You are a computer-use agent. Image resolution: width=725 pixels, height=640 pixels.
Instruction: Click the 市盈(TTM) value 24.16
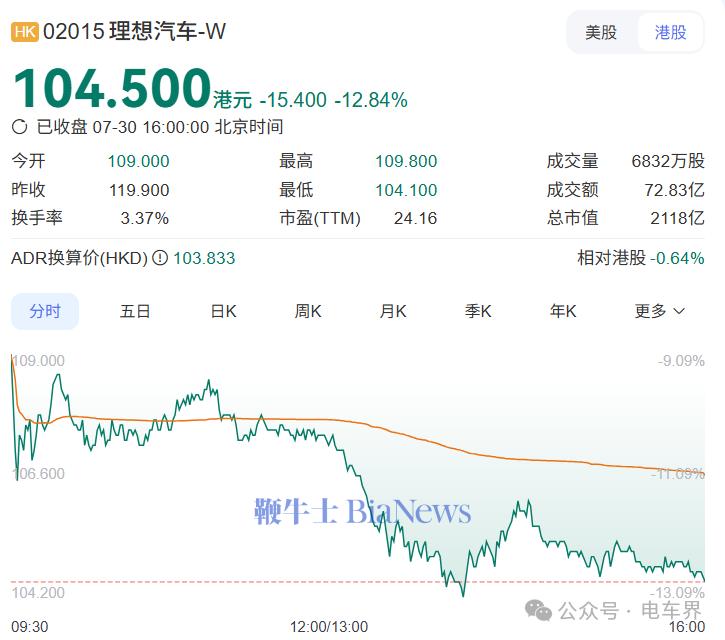[x=415, y=218]
